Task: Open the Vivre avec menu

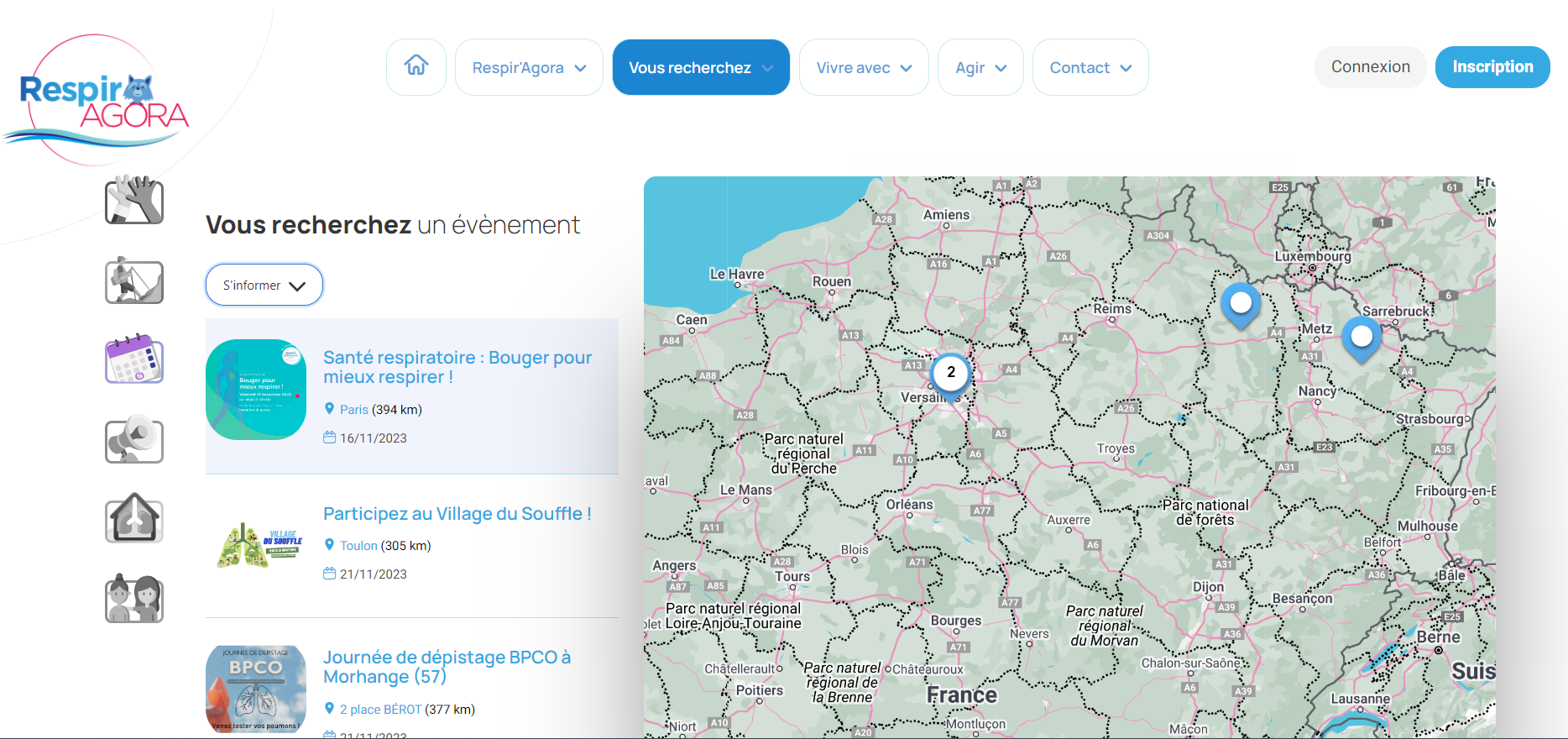Action: tap(864, 67)
